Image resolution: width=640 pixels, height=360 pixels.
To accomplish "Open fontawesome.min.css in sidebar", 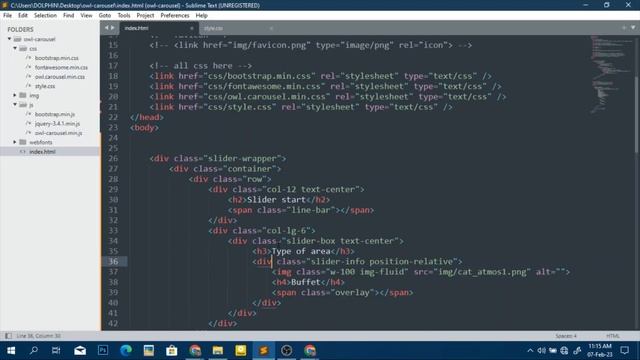I will click(61, 67).
